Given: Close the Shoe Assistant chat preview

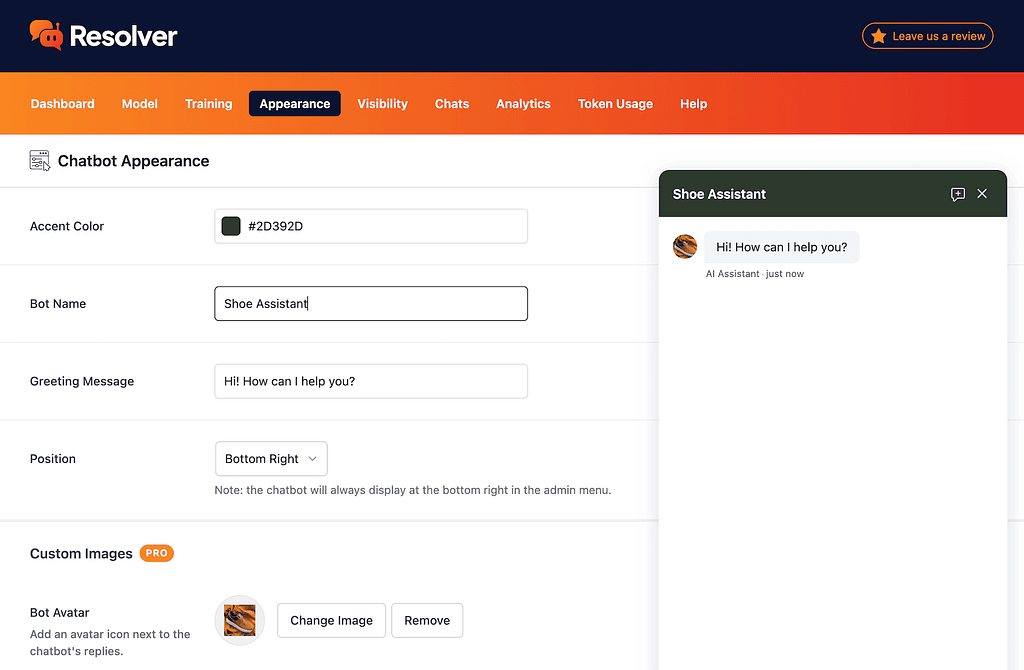Looking at the screenshot, I should pos(982,193).
